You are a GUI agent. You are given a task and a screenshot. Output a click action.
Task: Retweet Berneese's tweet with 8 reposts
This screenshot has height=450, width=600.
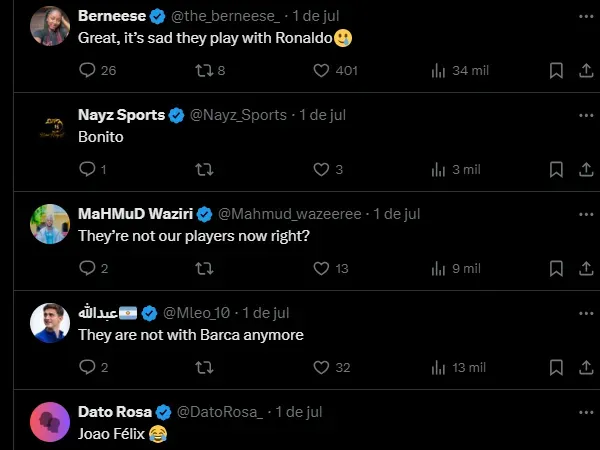click(204, 71)
